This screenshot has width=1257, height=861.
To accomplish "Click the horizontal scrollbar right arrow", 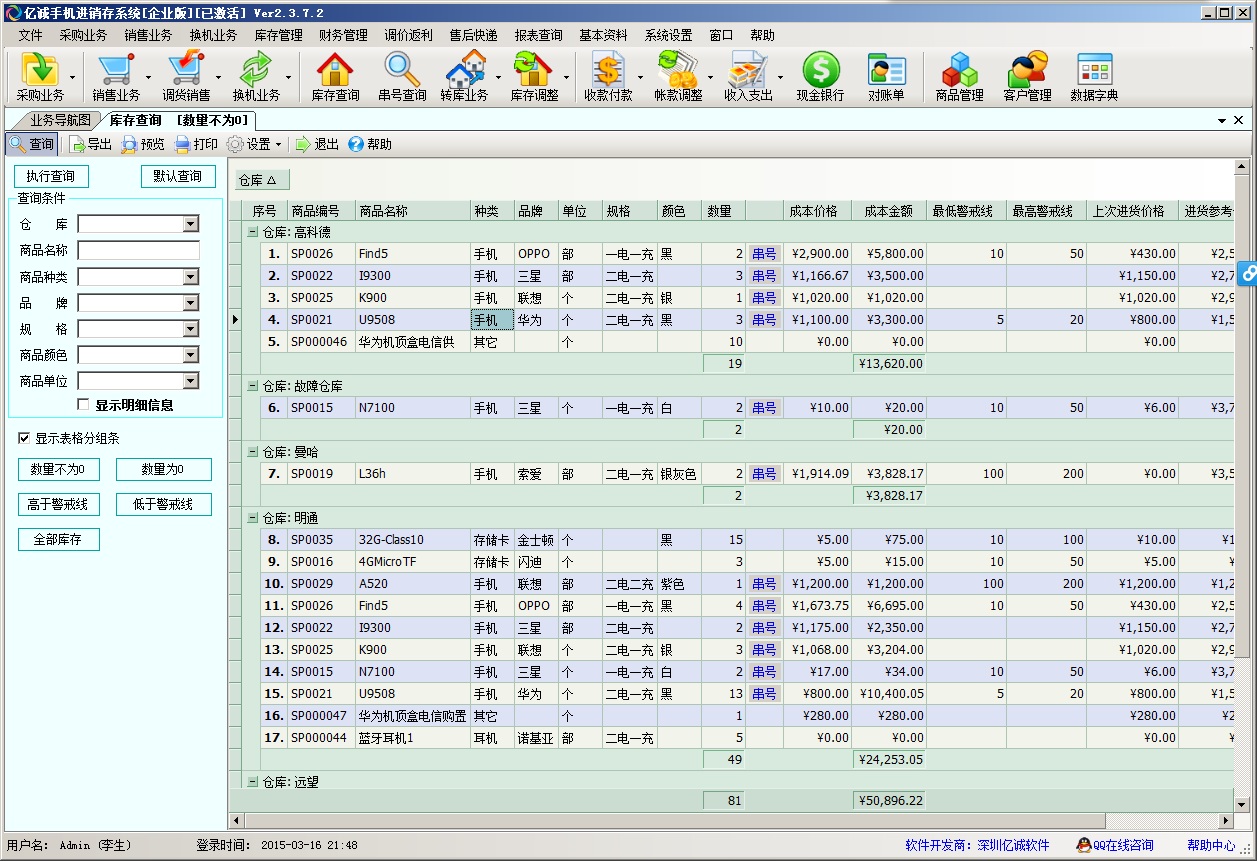I will [1226, 820].
